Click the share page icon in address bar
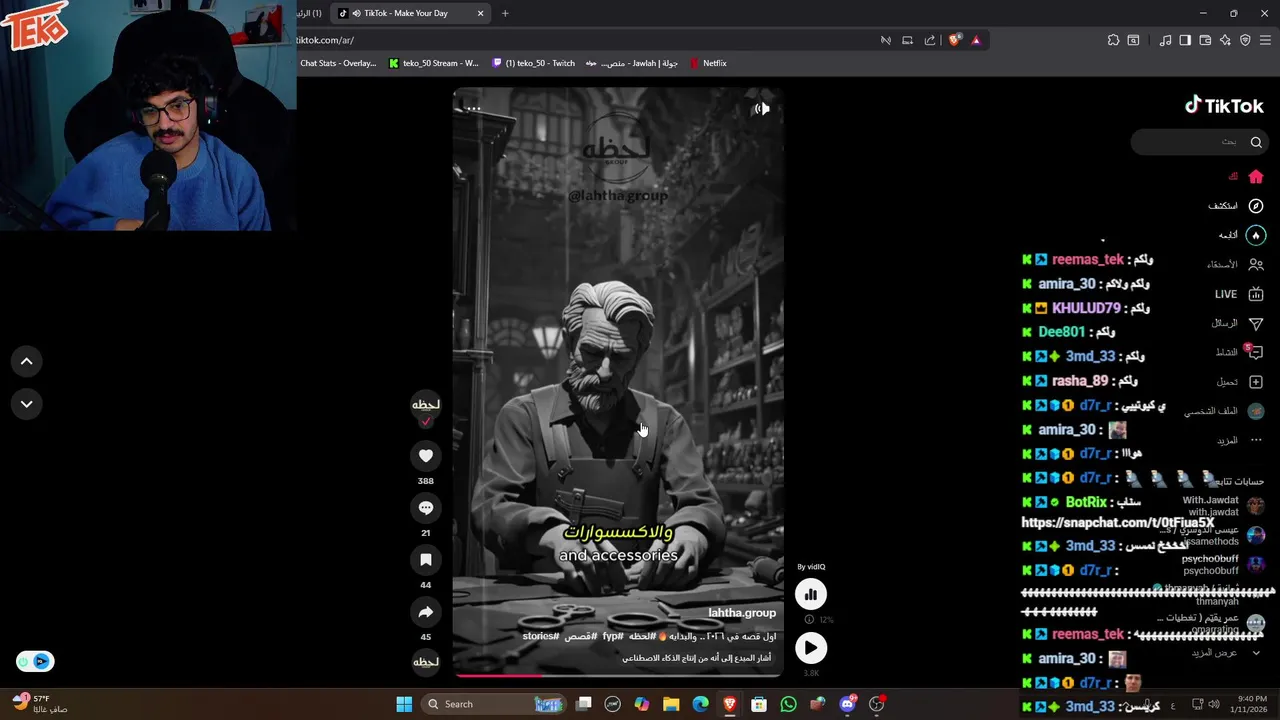 [930, 40]
